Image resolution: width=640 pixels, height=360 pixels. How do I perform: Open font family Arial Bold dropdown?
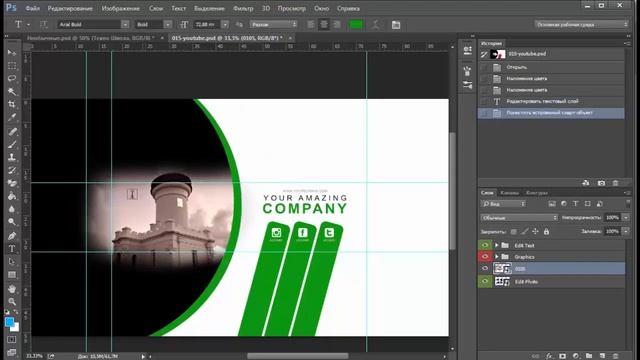click(125, 24)
